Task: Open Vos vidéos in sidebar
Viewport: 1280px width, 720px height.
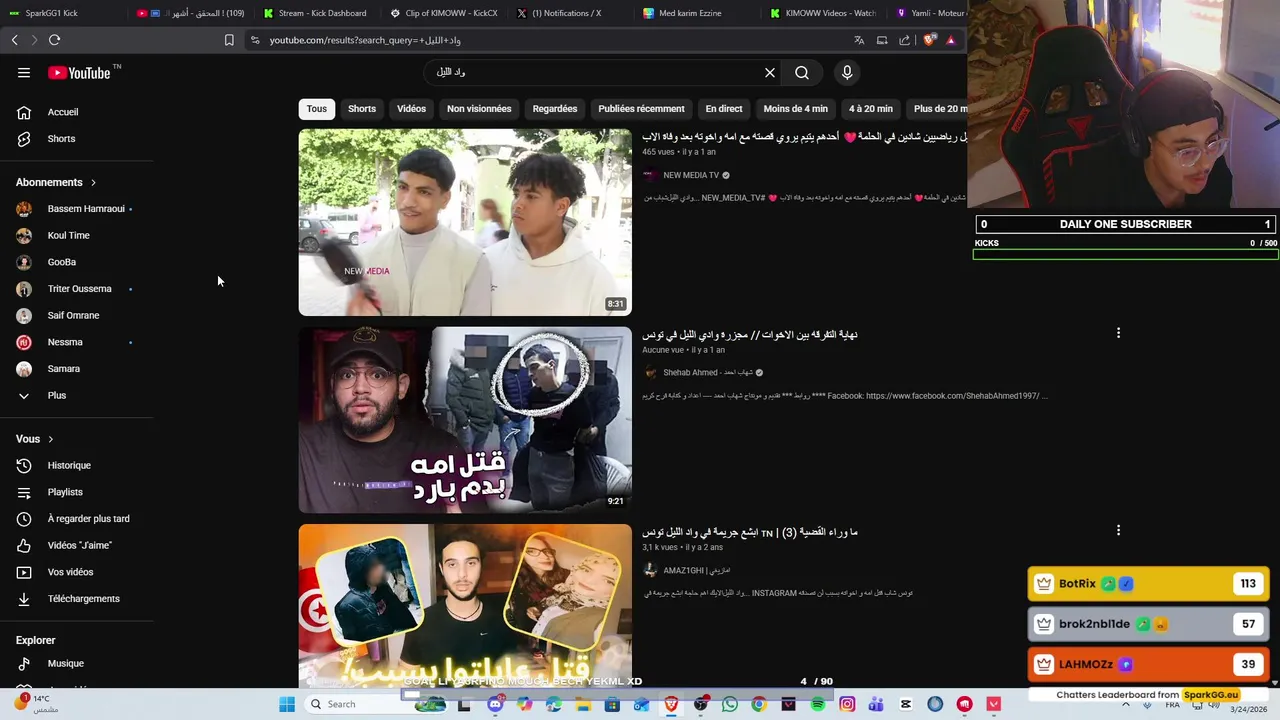Action: (x=70, y=572)
